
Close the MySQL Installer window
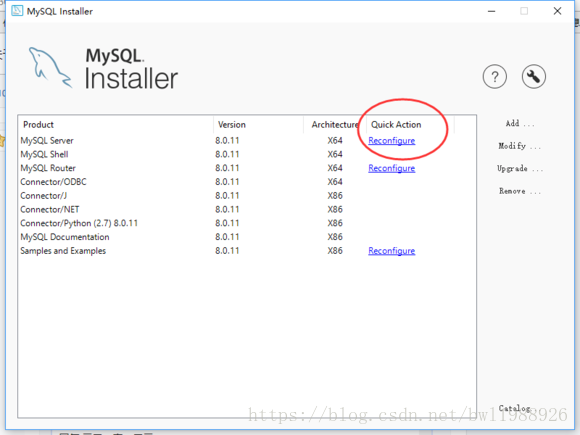click(557, 11)
